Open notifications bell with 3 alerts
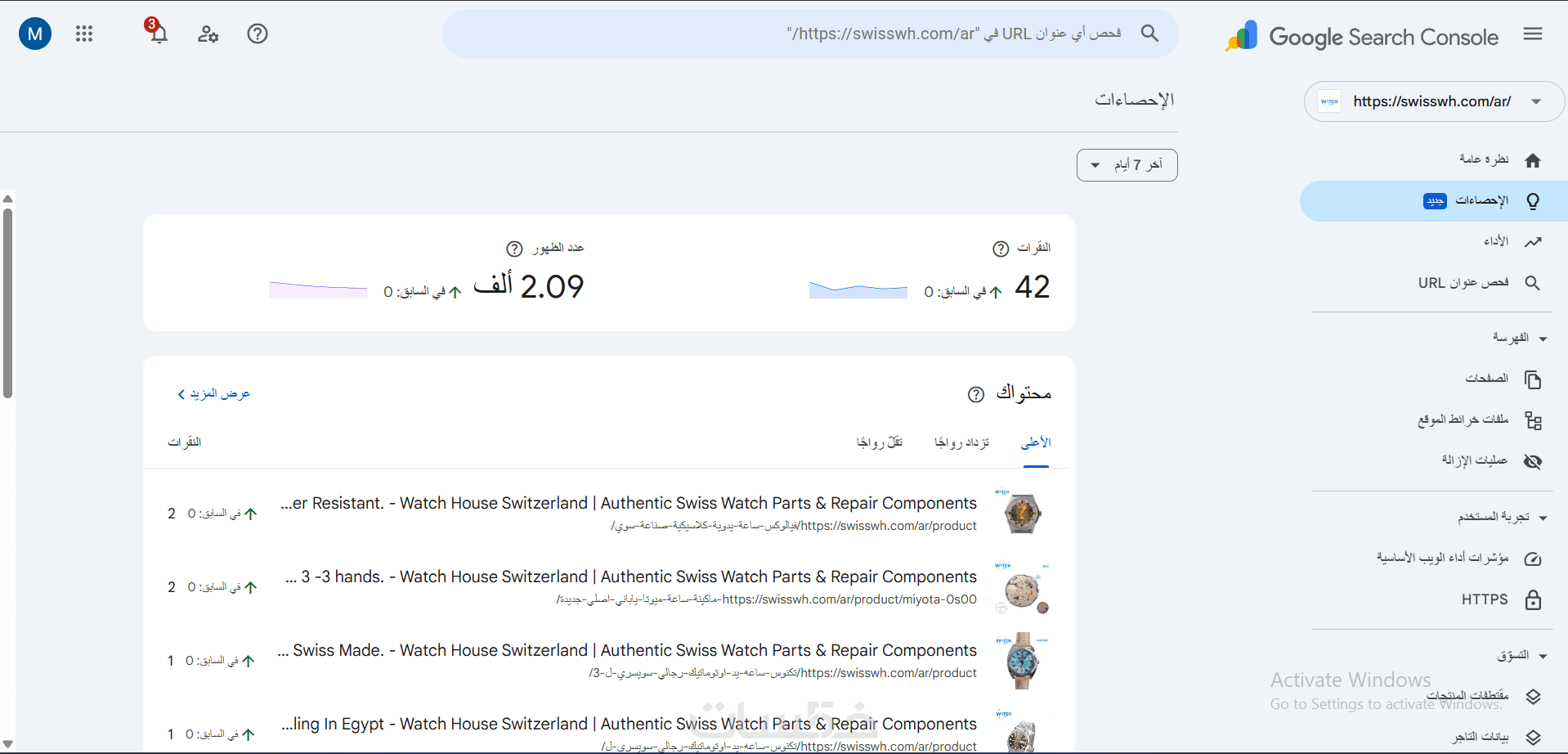 pos(157,31)
